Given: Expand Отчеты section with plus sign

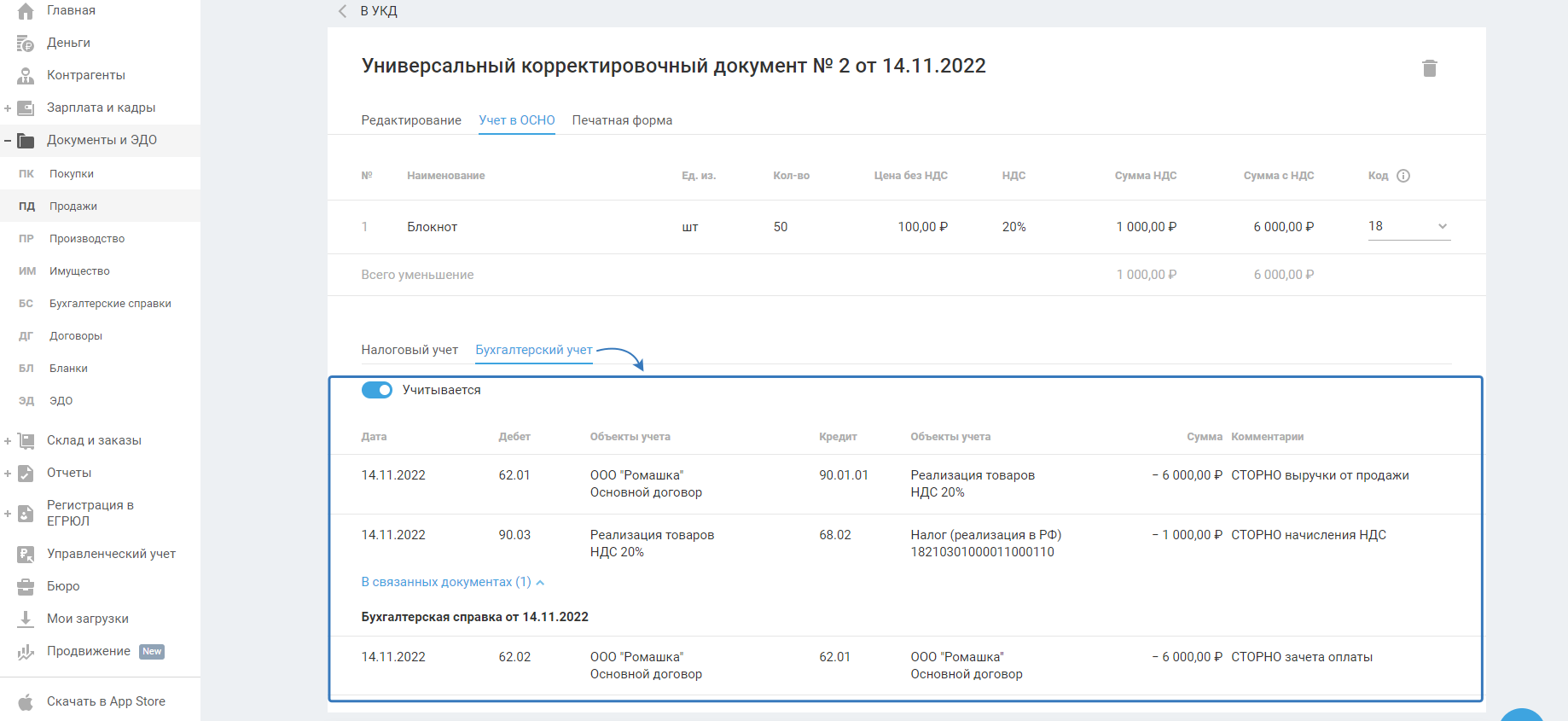Looking at the screenshot, I should pos(8,474).
